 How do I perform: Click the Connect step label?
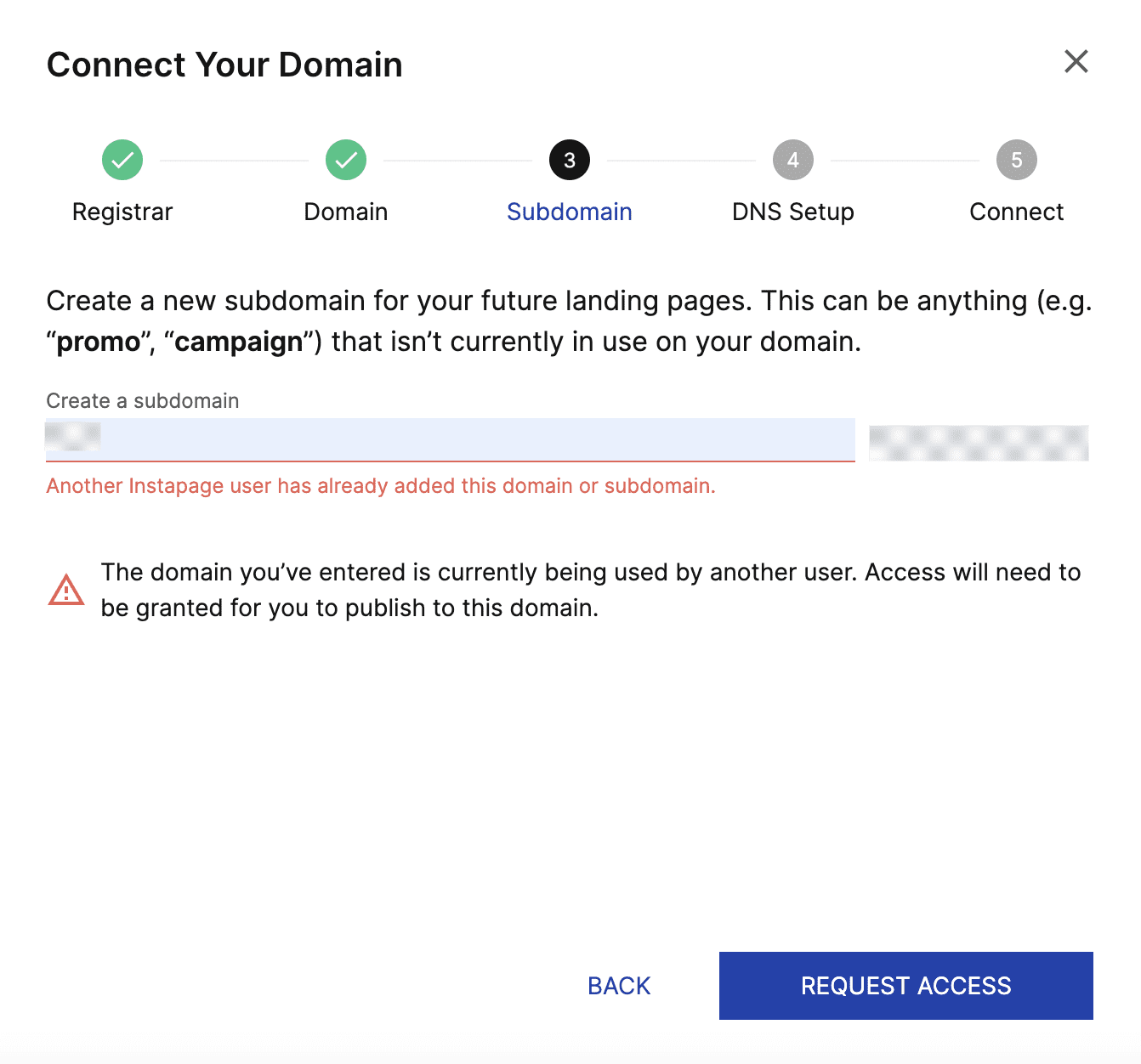[1017, 212]
